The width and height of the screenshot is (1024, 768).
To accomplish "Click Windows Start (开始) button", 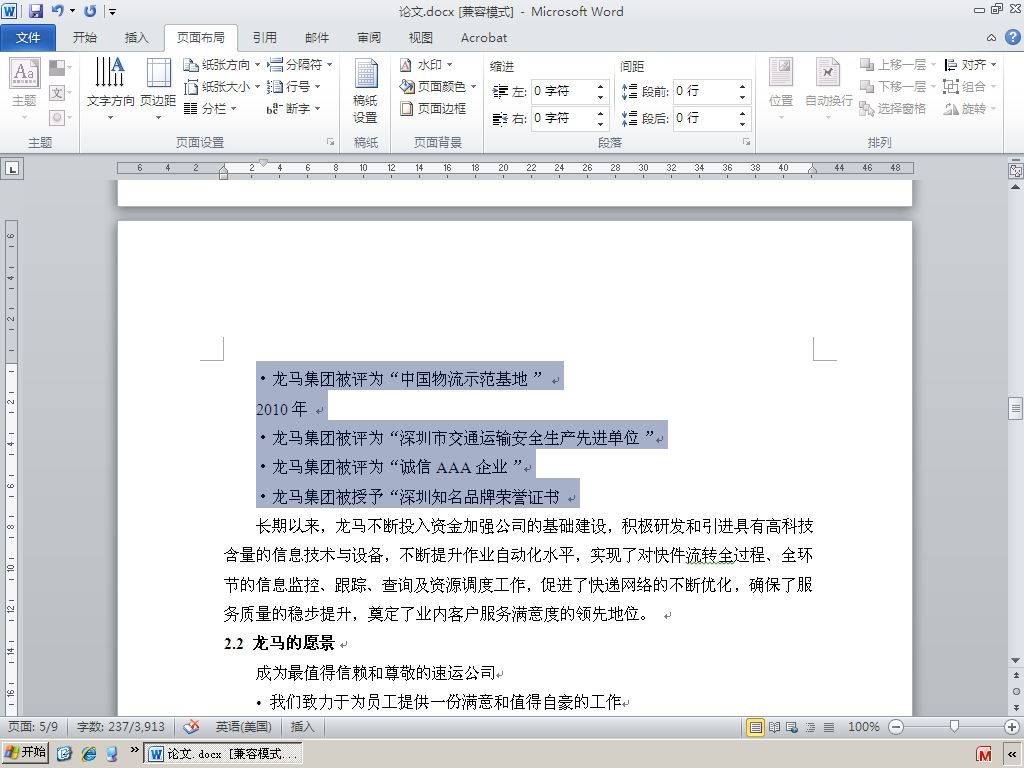I will pos(25,753).
